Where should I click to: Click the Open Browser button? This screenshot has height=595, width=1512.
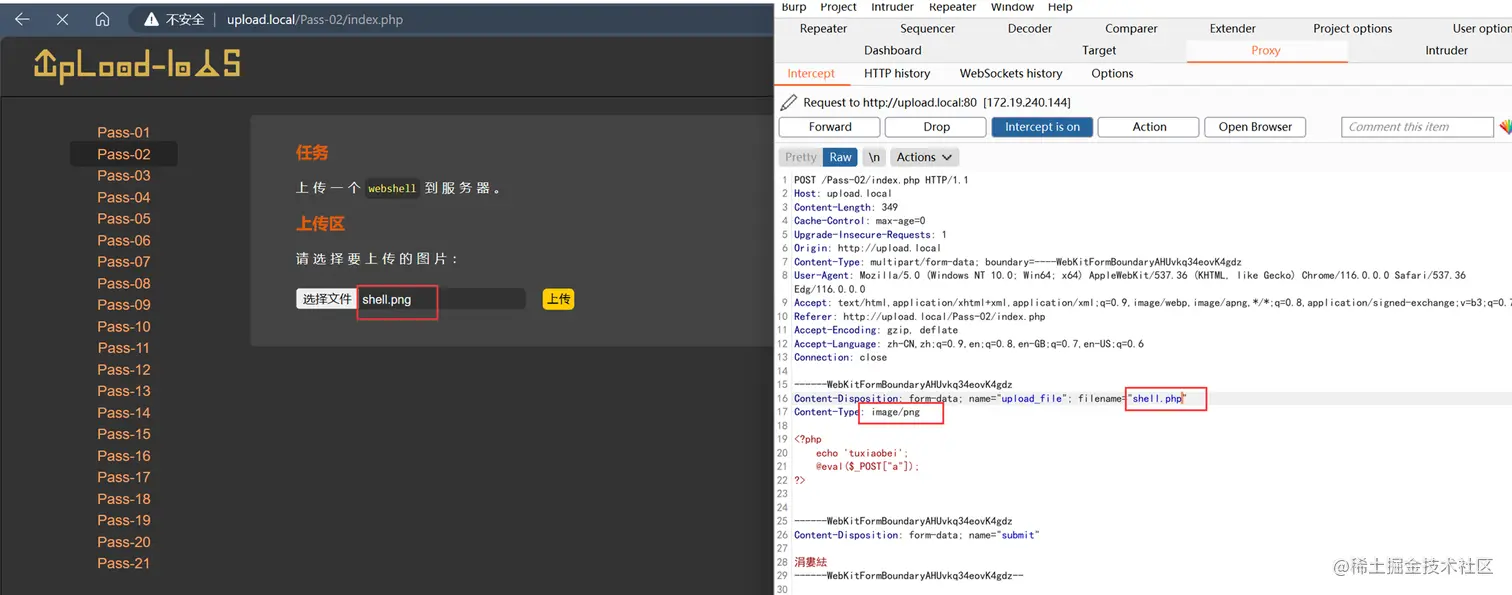(x=1255, y=127)
